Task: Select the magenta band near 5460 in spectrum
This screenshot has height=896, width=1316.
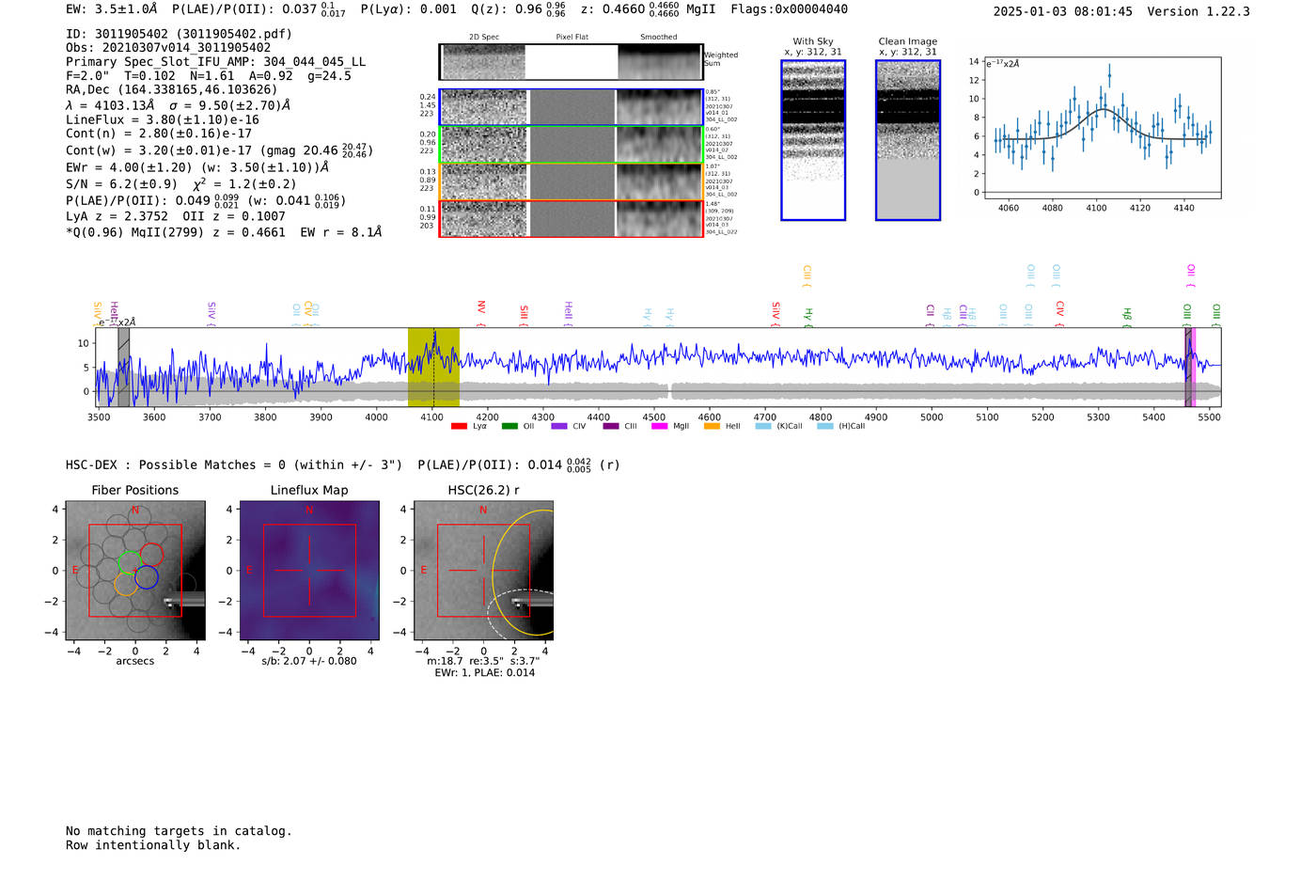Action: coord(1190,367)
